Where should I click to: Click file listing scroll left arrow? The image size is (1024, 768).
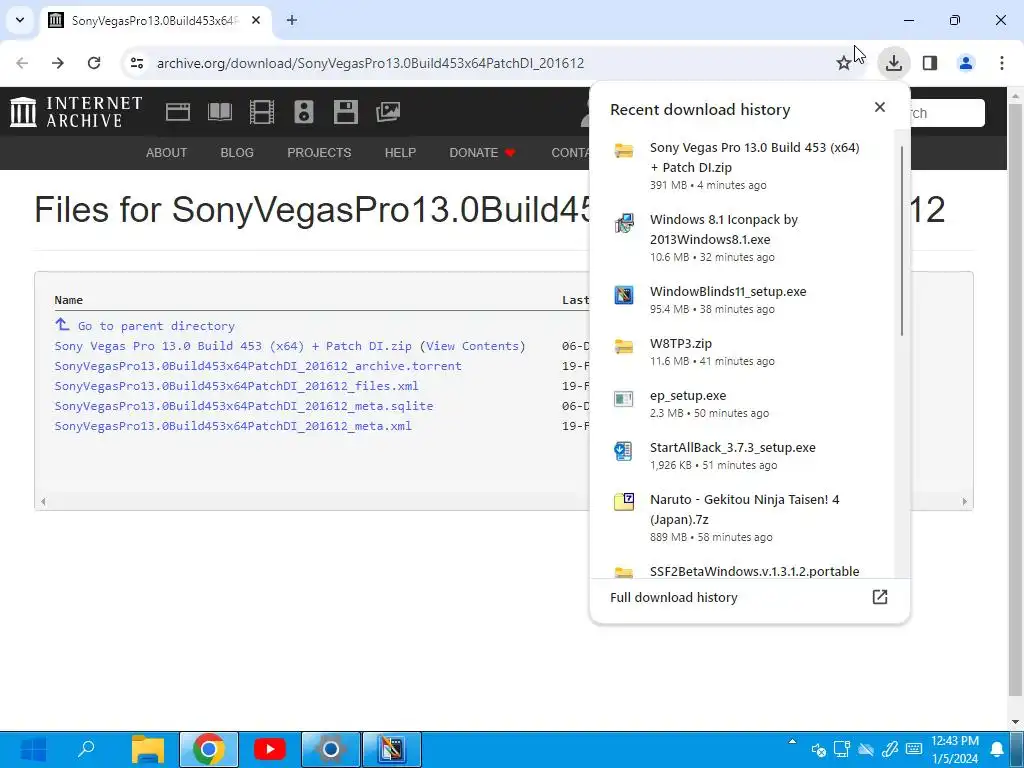[x=43, y=502]
